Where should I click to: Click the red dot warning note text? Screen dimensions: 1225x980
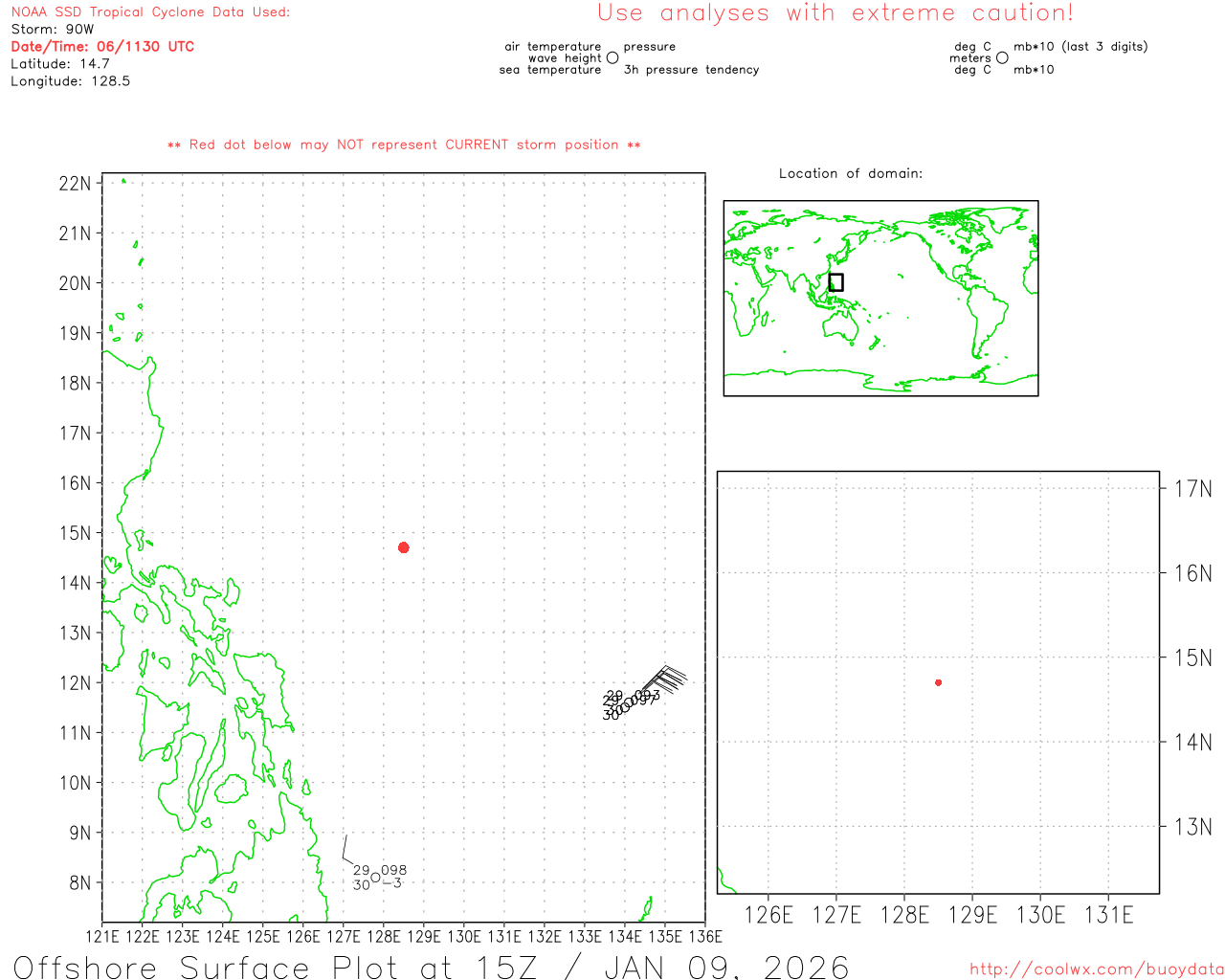coord(404,145)
